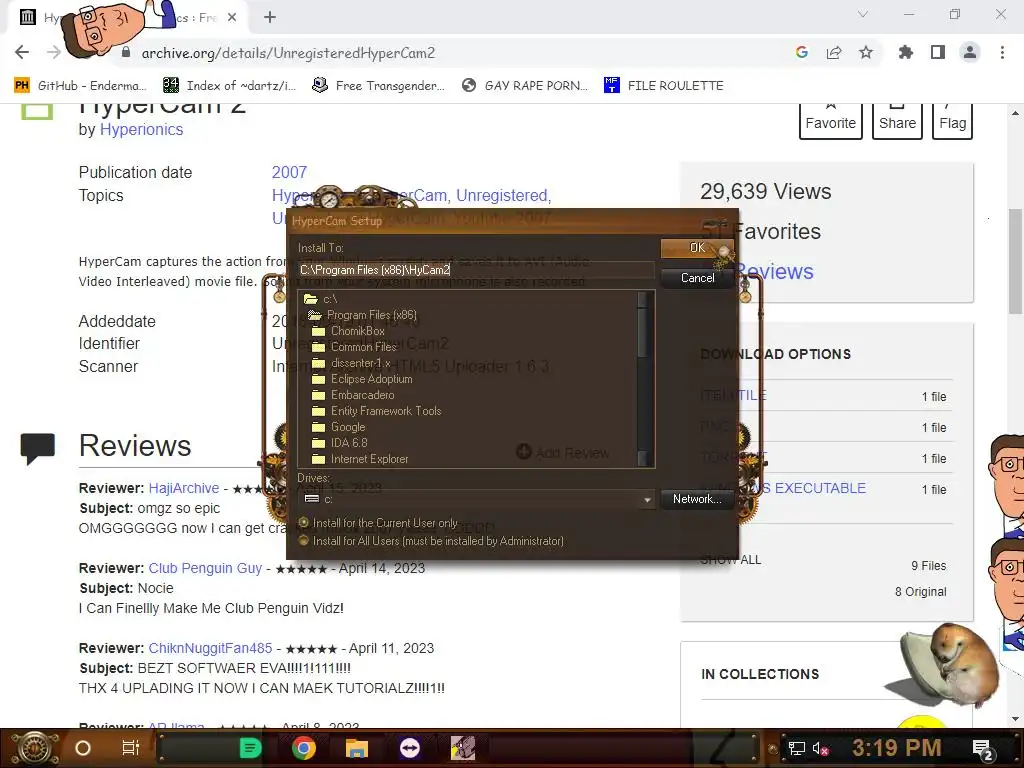Open a new Chrome tab
Image resolution: width=1024 pixels, height=768 pixels.
[270, 18]
